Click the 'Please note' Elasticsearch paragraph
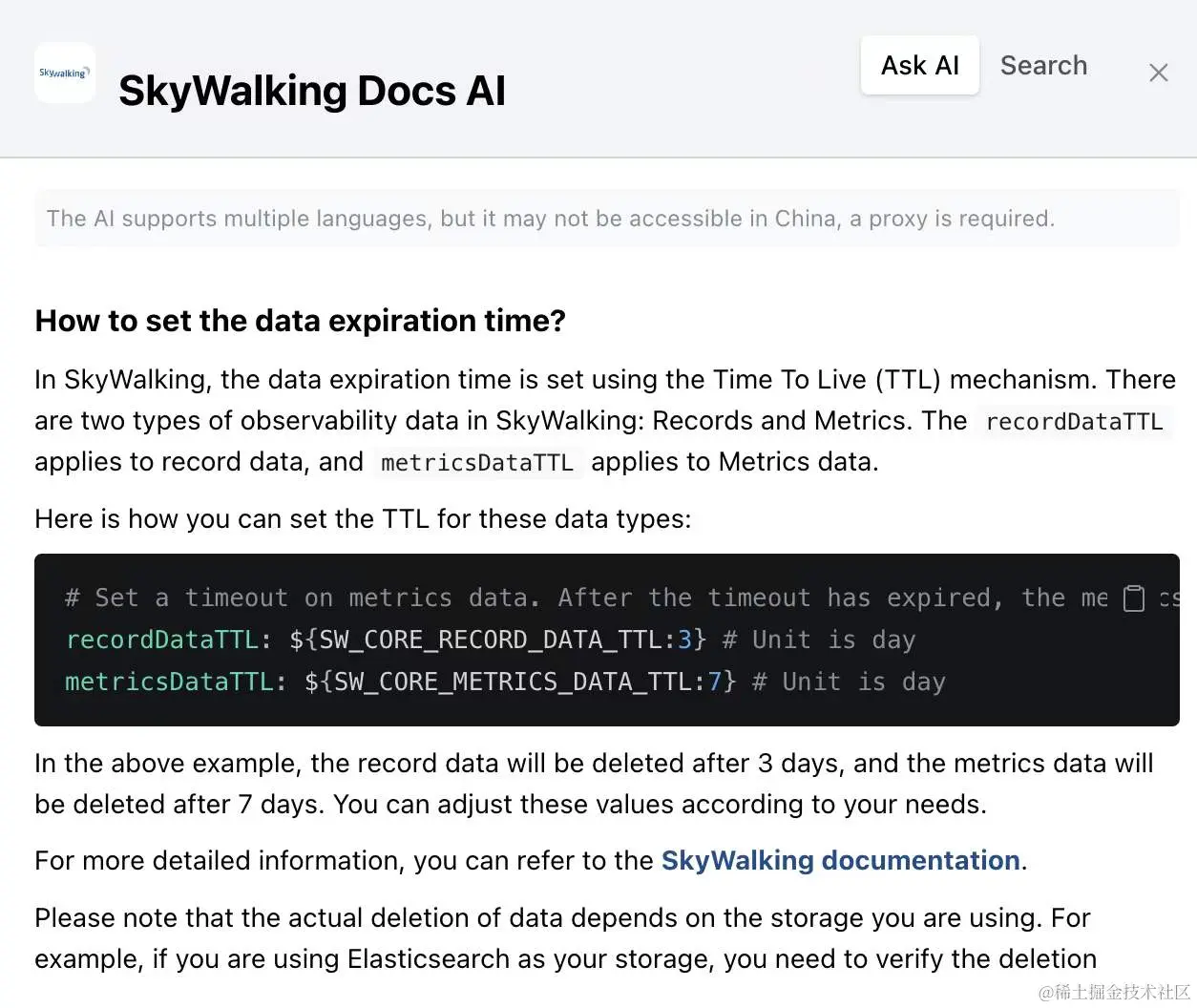Viewport: 1197px width, 1008px height. 565,938
